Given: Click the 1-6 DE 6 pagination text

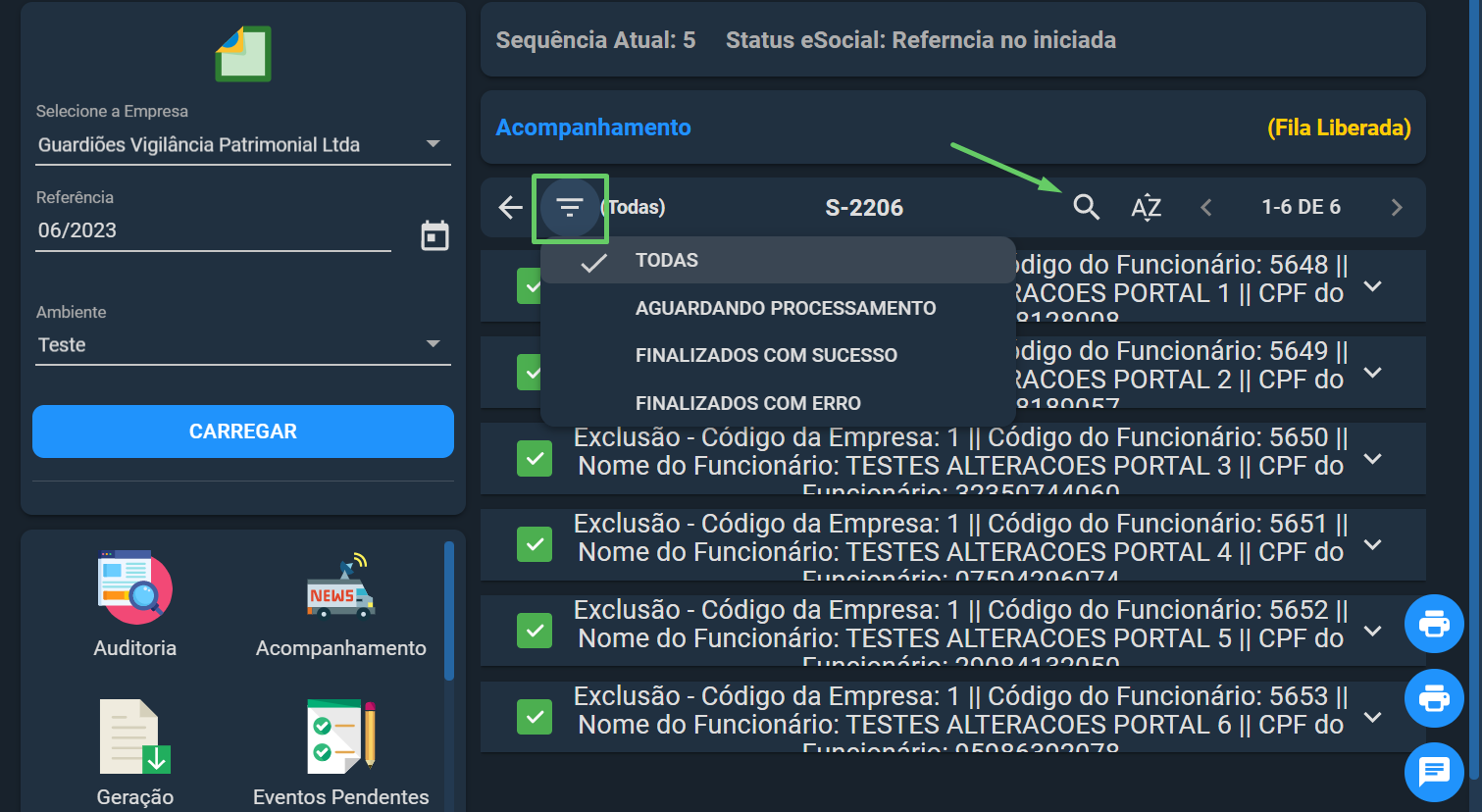Looking at the screenshot, I should [x=1301, y=207].
